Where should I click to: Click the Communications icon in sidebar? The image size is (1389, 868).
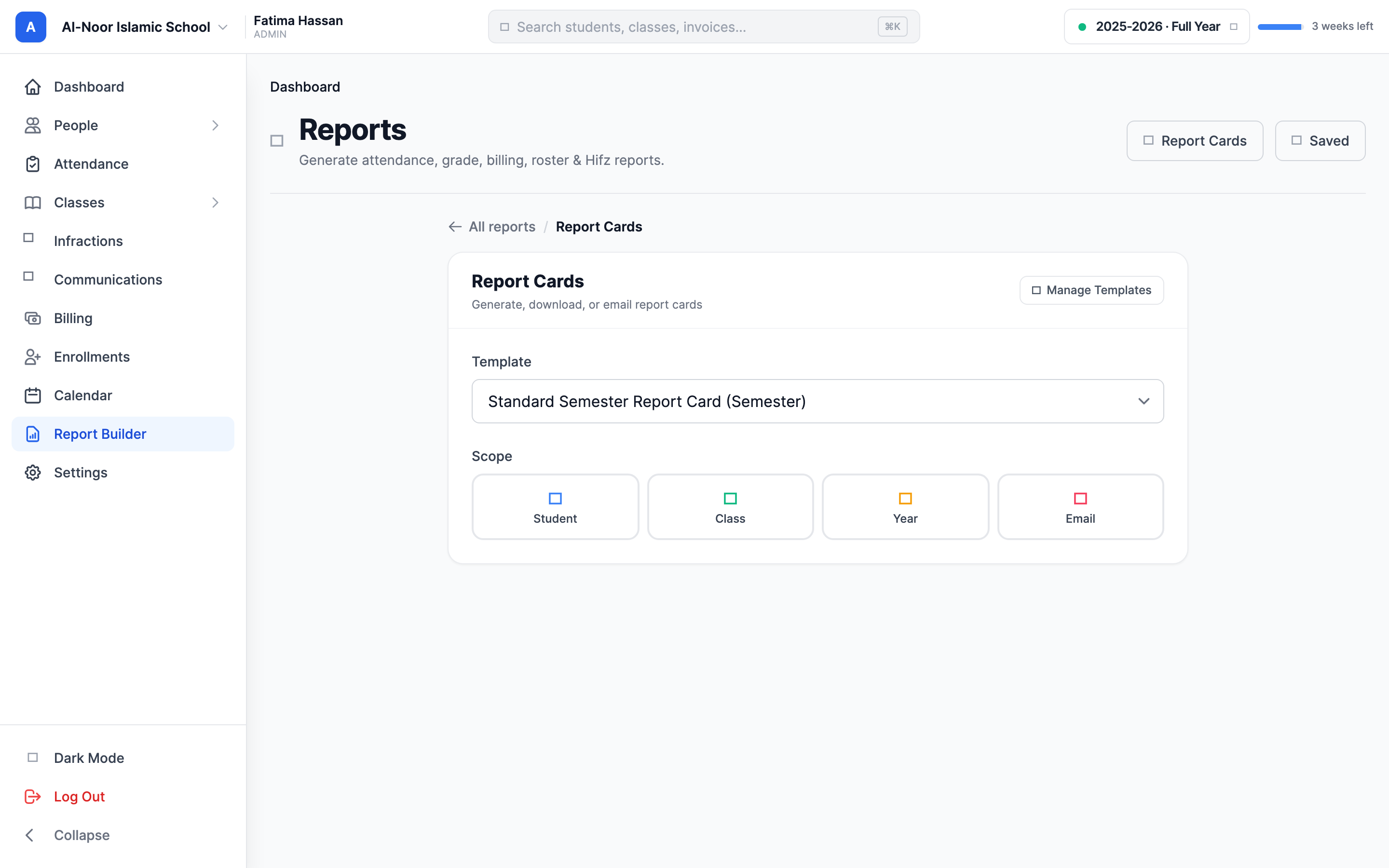pos(28,276)
